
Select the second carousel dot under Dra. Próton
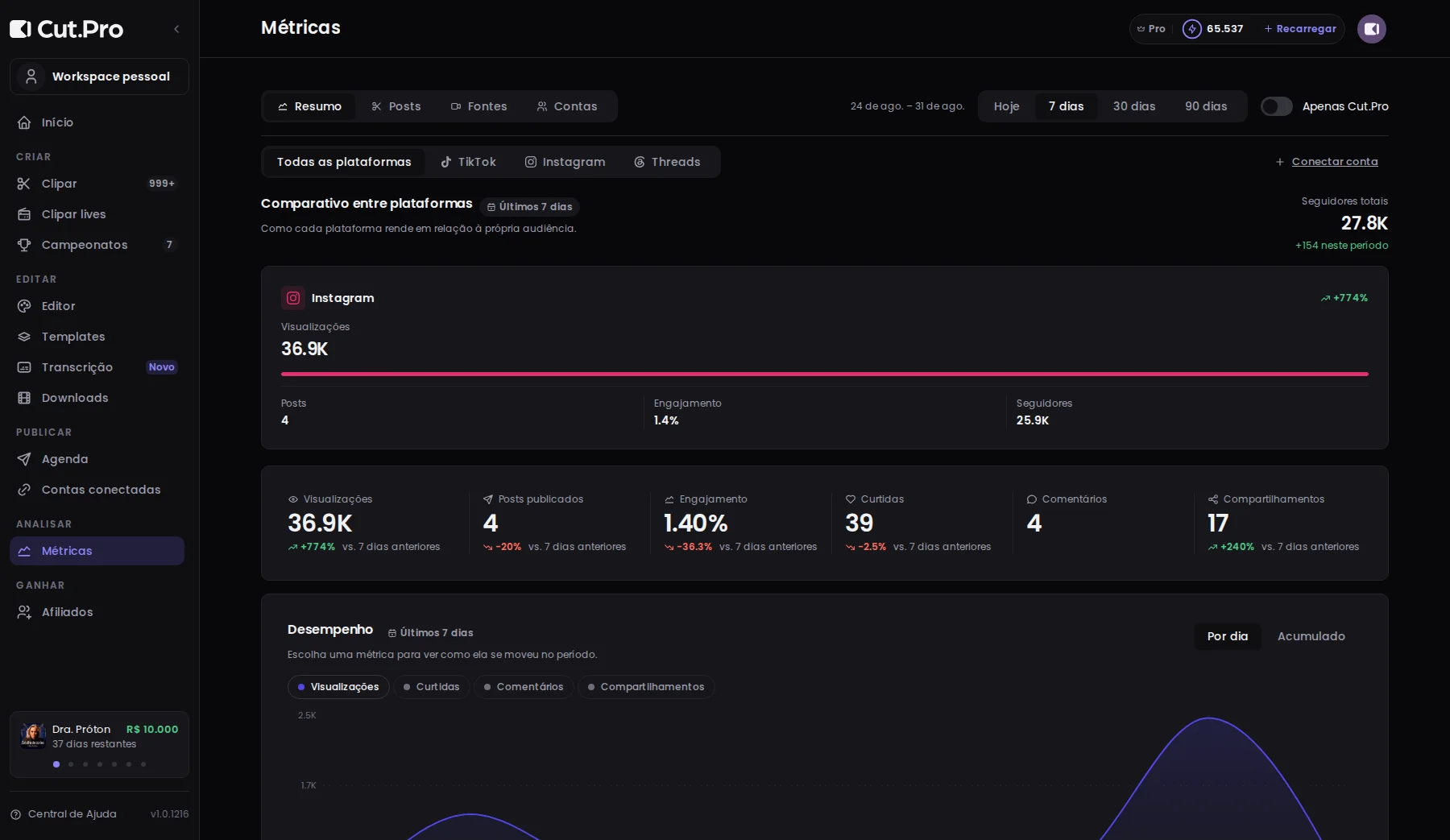[71, 764]
